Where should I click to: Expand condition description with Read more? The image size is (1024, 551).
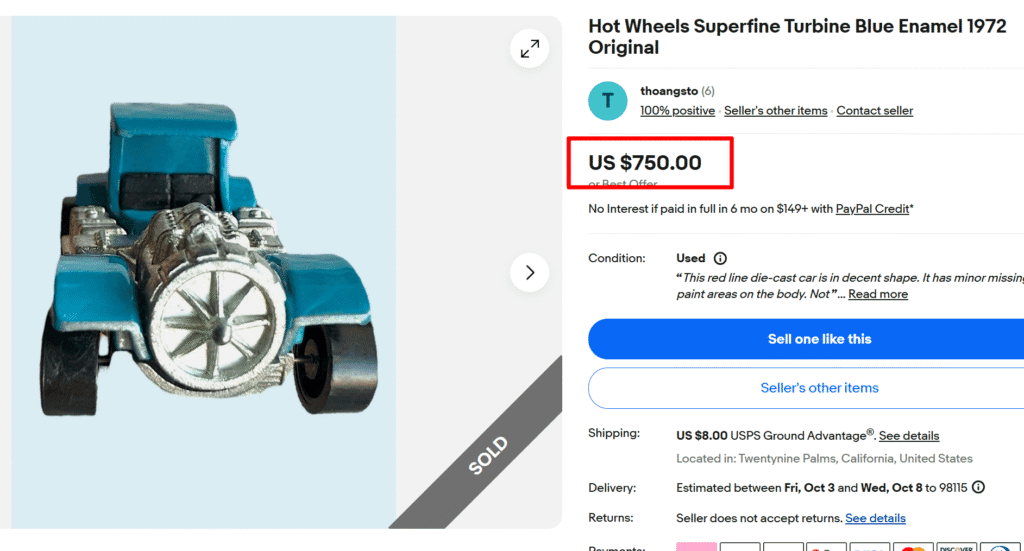point(878,294)
